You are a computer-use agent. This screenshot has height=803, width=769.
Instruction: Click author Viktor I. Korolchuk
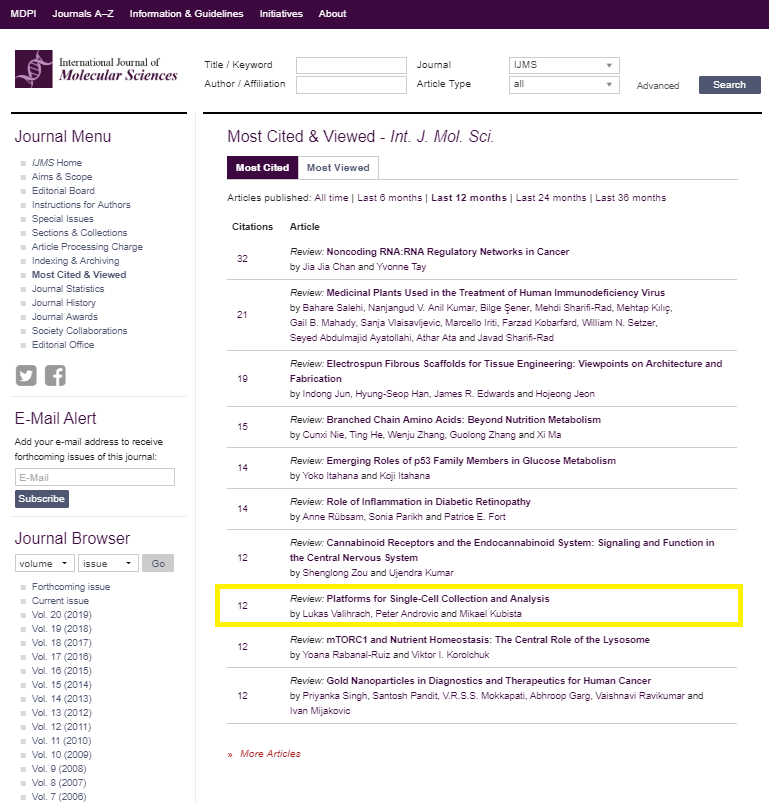[450, 654]
